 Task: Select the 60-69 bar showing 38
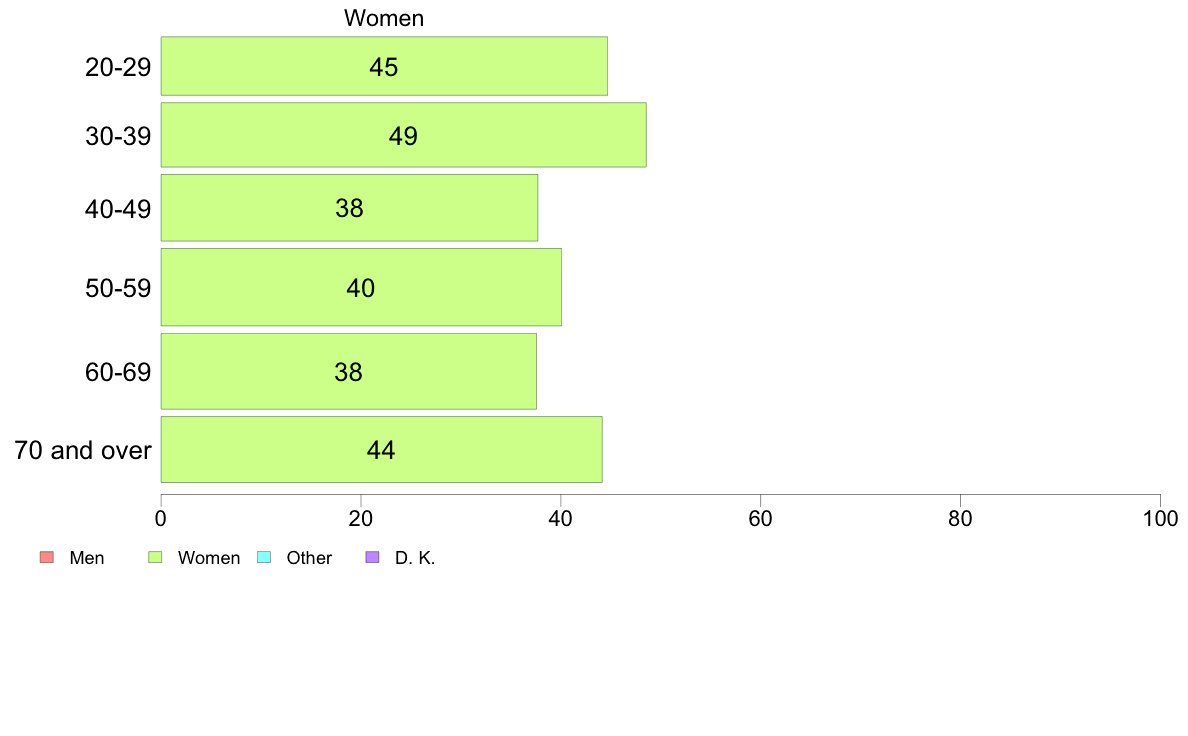coord(349,371)
